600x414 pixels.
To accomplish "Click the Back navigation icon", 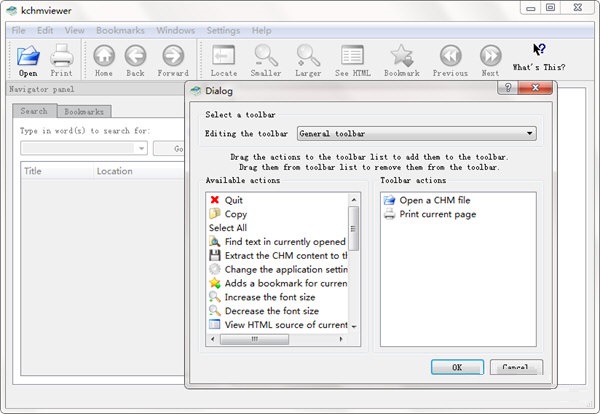I will (135, 57).
